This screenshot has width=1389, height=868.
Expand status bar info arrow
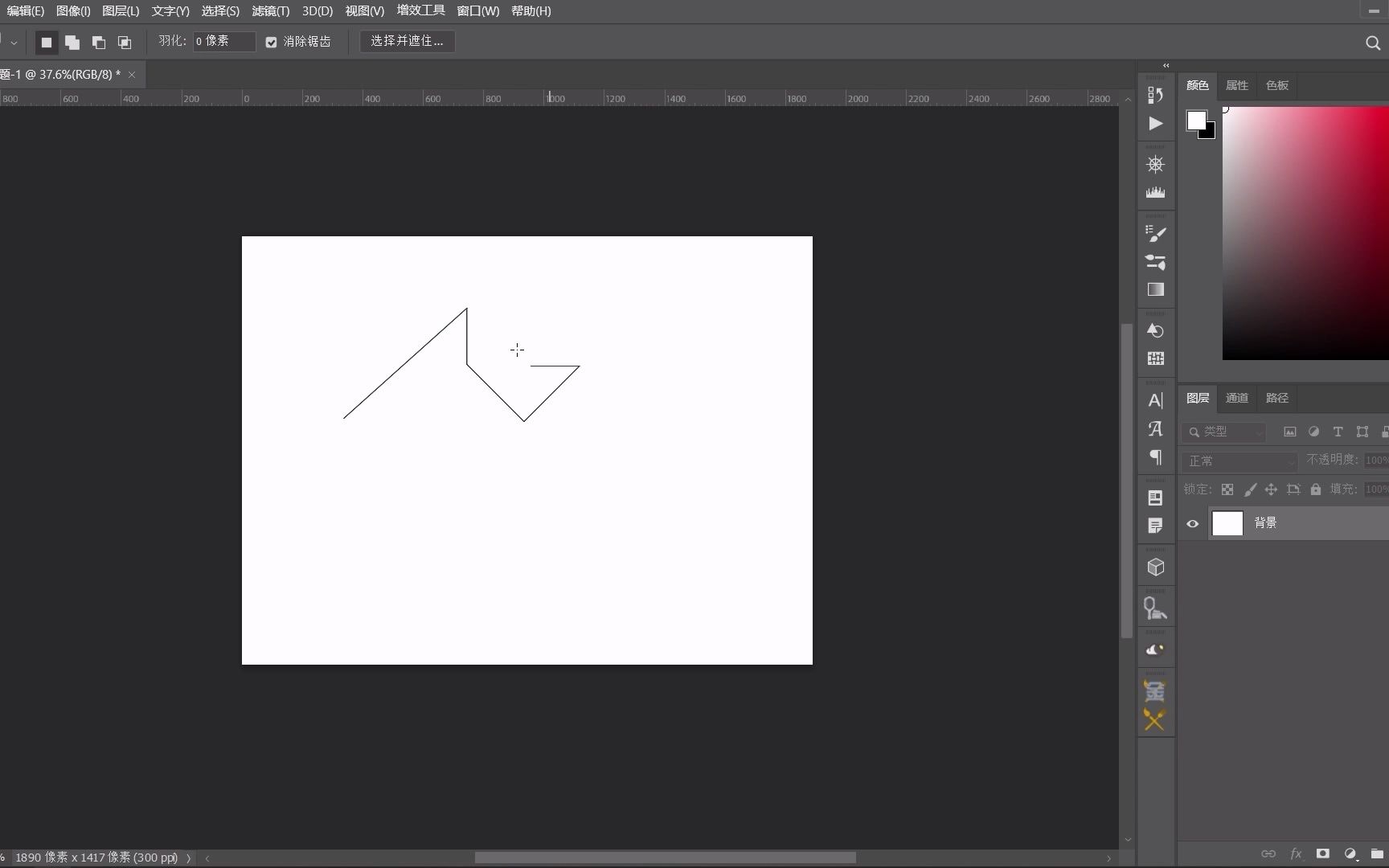[189, 858]
